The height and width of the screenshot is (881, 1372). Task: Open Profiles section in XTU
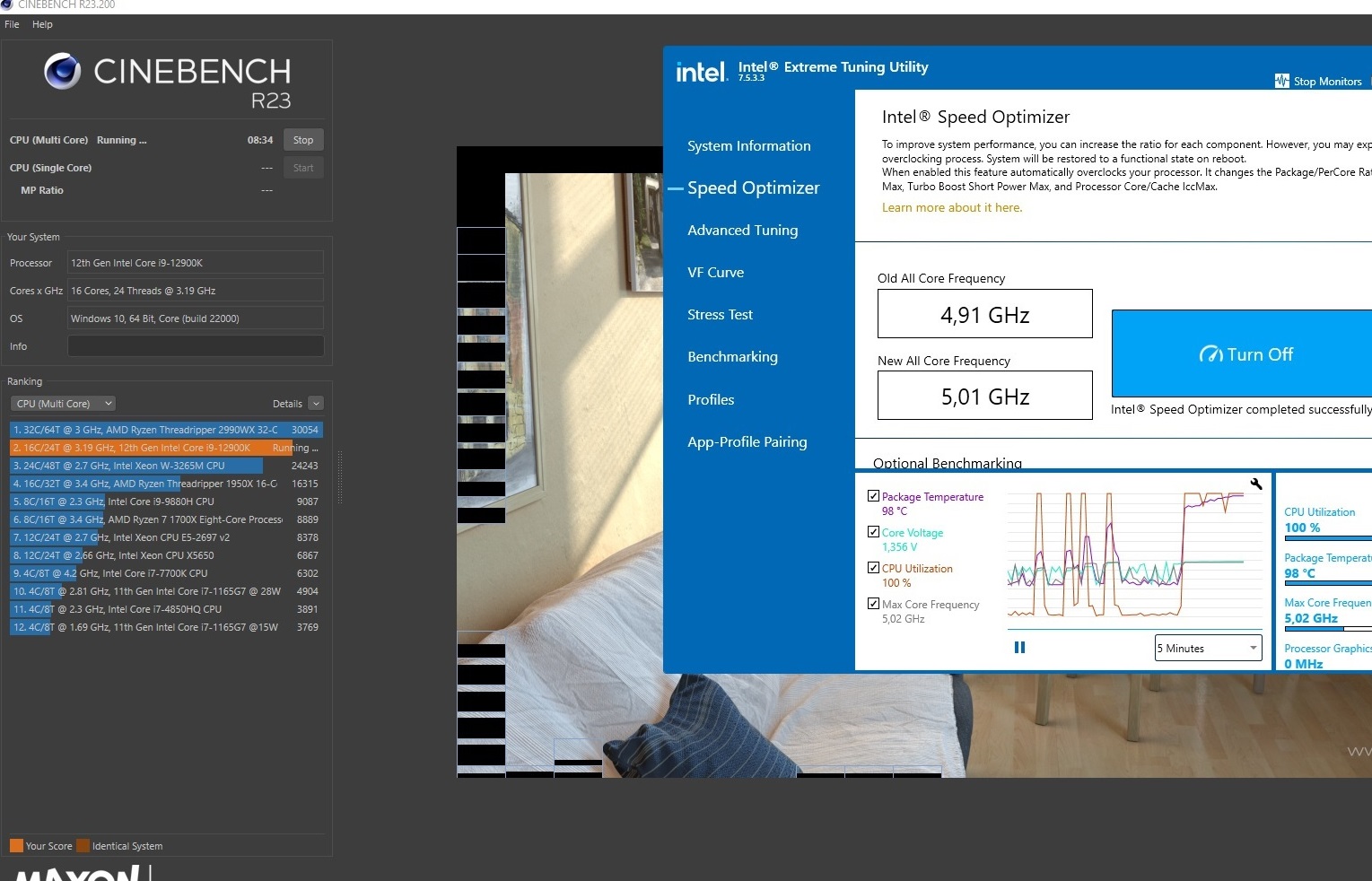pyautogui.click(x=711, y=399)
